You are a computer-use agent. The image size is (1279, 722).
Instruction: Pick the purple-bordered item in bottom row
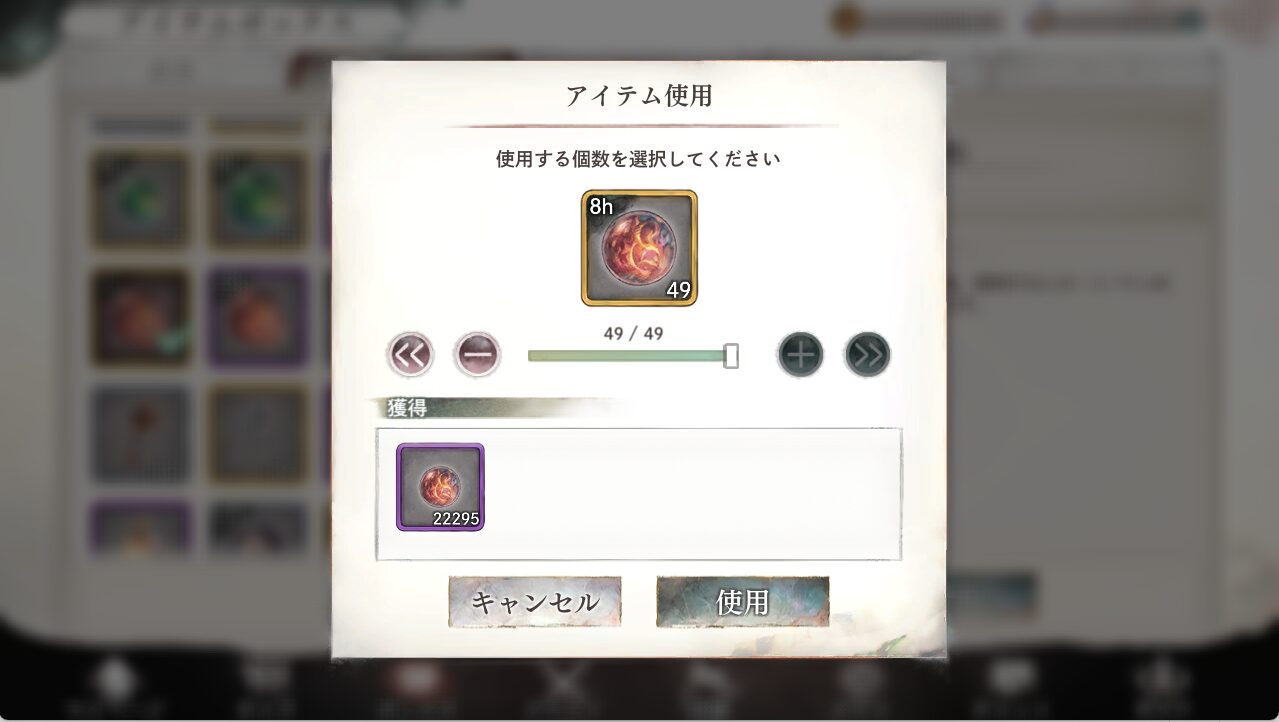pos(140,528)
